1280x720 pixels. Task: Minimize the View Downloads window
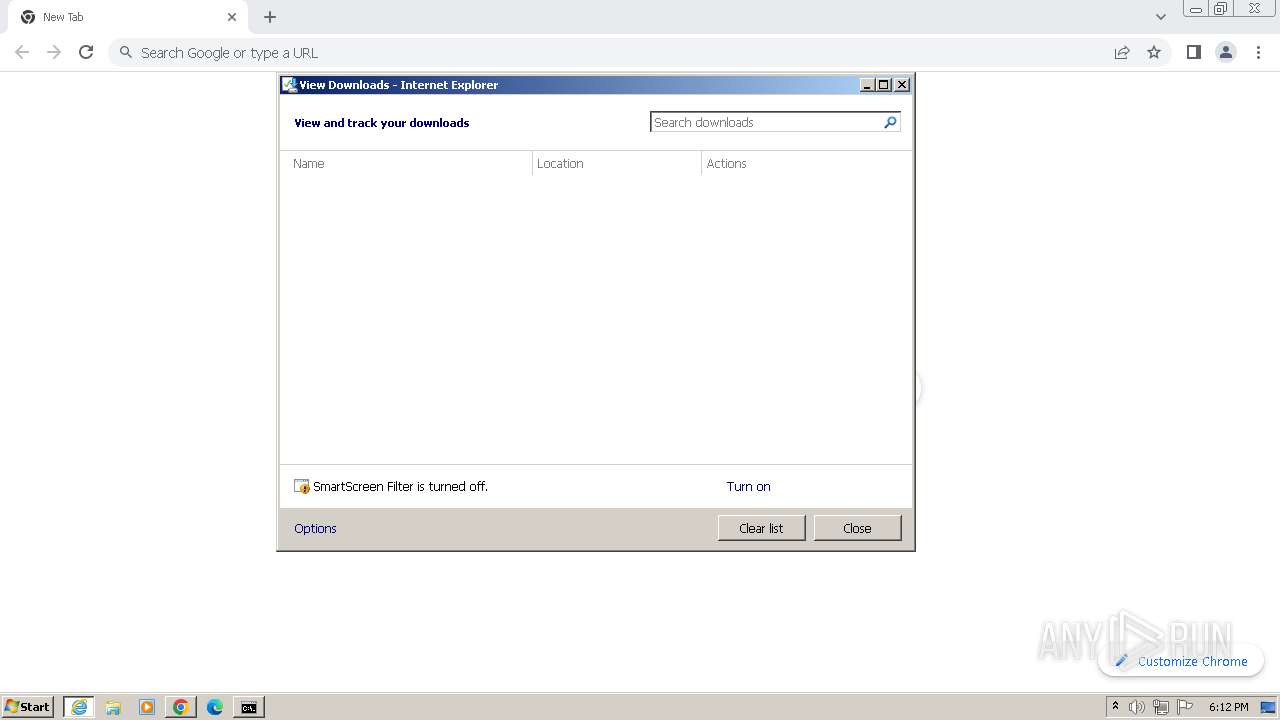tap(867, 85)
